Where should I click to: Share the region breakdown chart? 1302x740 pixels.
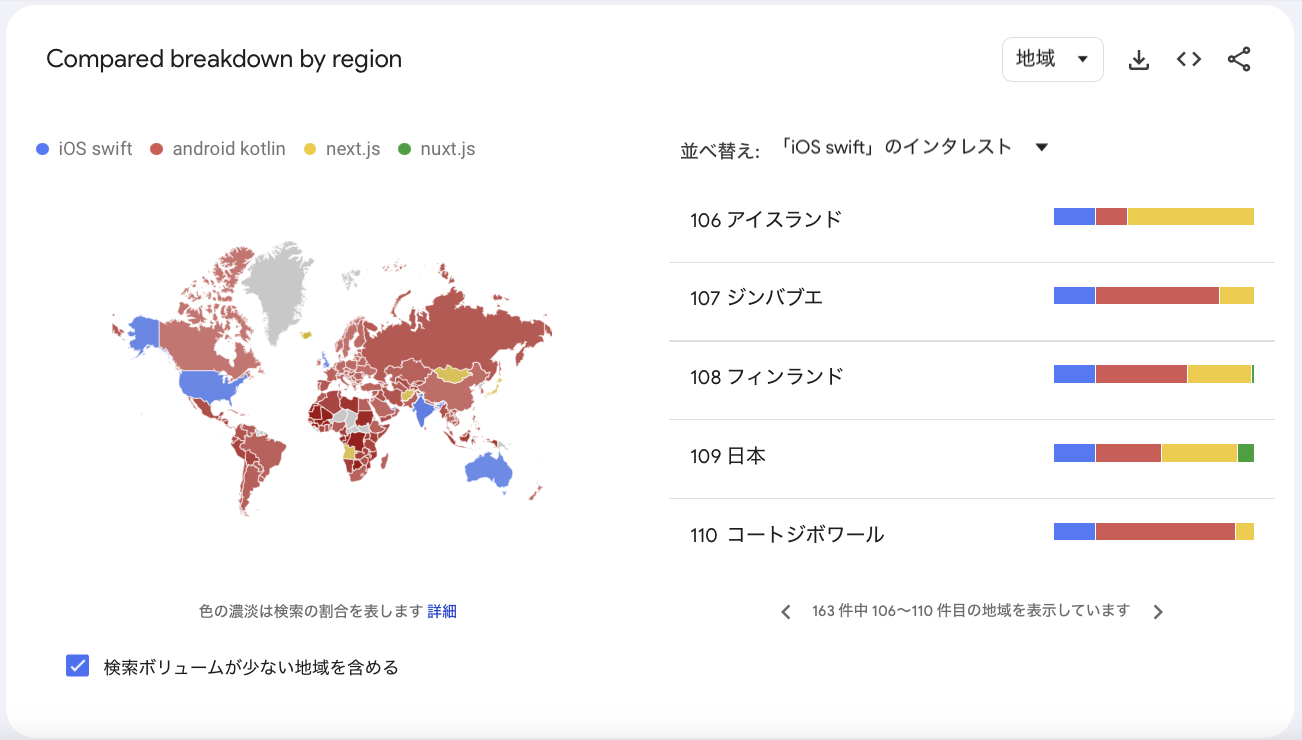click(x=1239, y=59)
